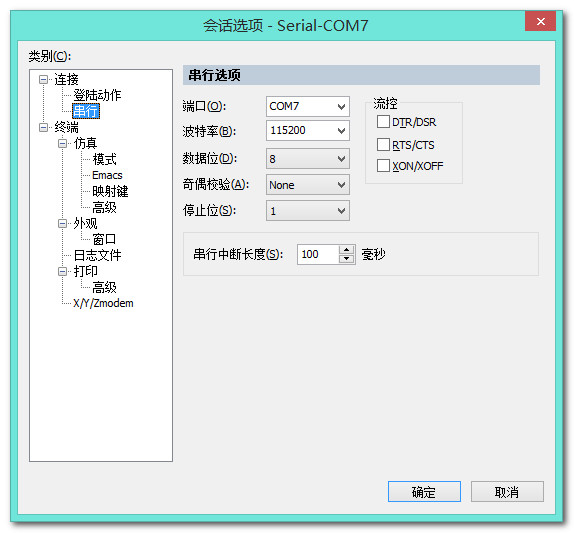Select the 模式 tree item

click(x=104, y=159)
